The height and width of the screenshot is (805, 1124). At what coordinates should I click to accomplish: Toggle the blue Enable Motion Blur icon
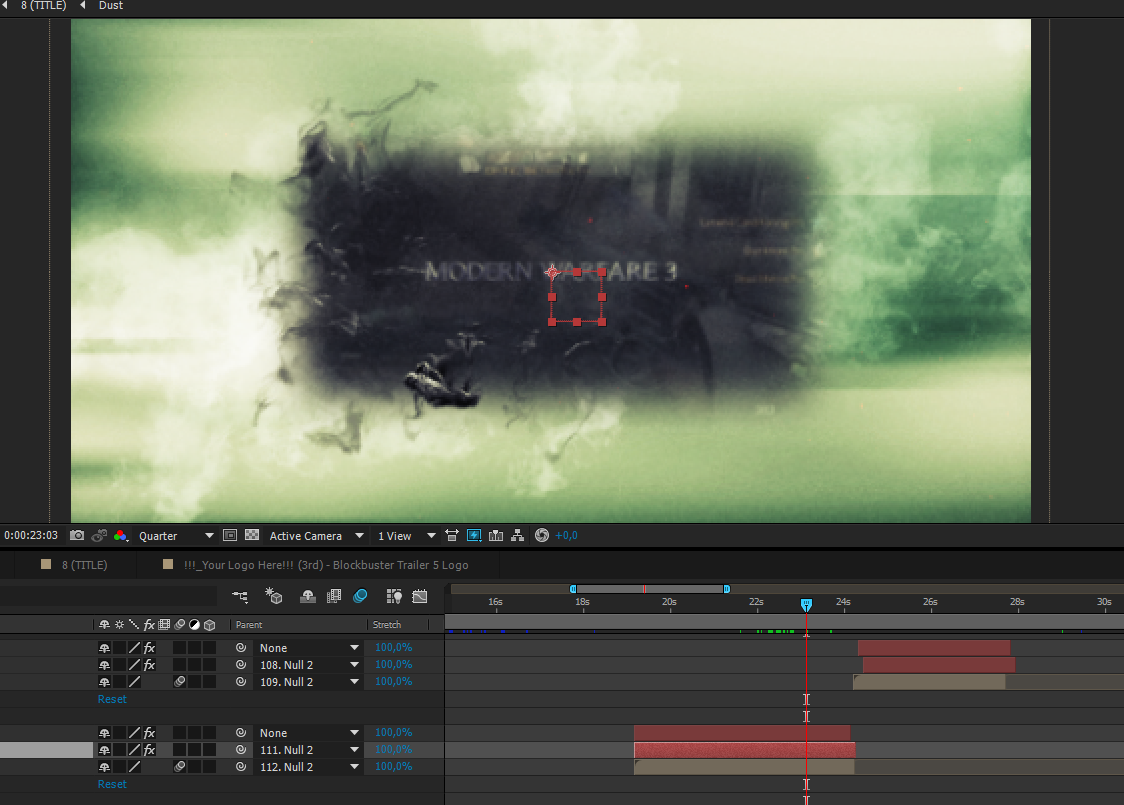[x=361, y=596]
